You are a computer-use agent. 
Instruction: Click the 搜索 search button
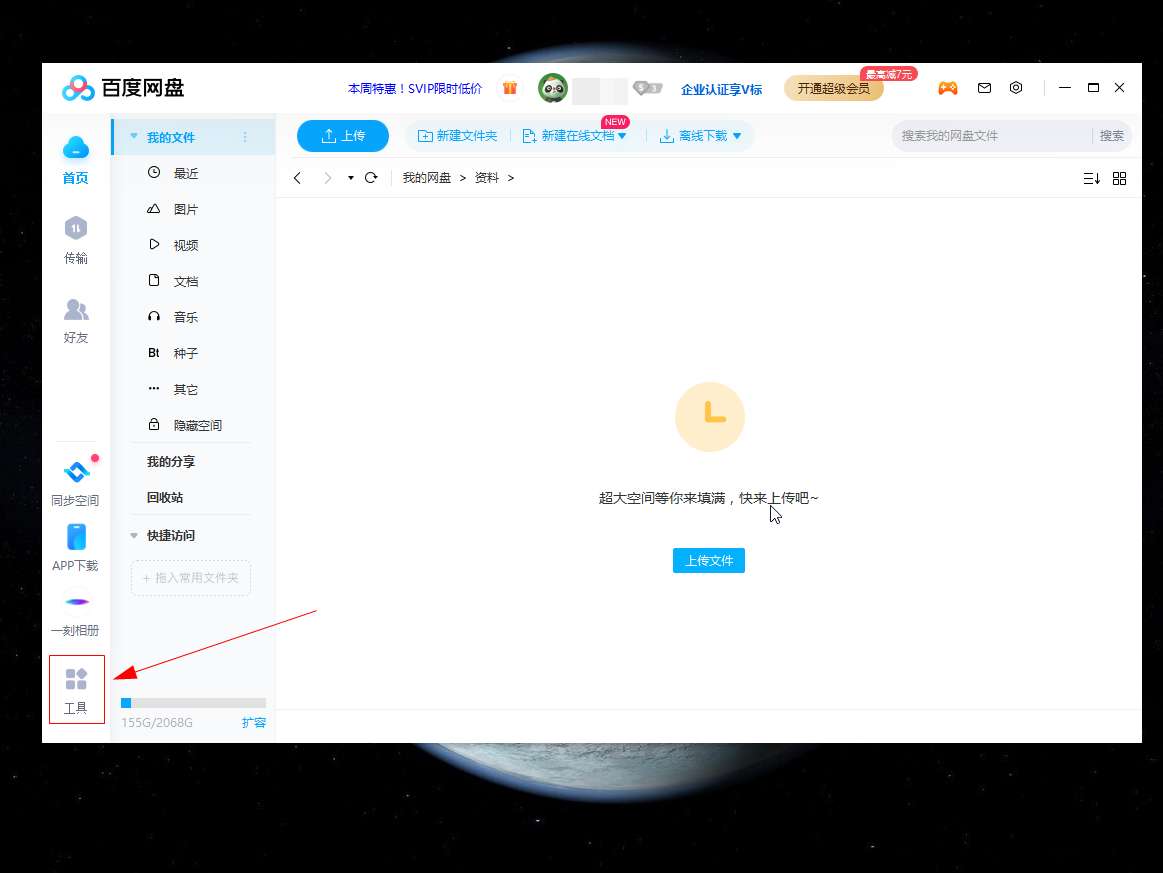tap(1111, 136)
